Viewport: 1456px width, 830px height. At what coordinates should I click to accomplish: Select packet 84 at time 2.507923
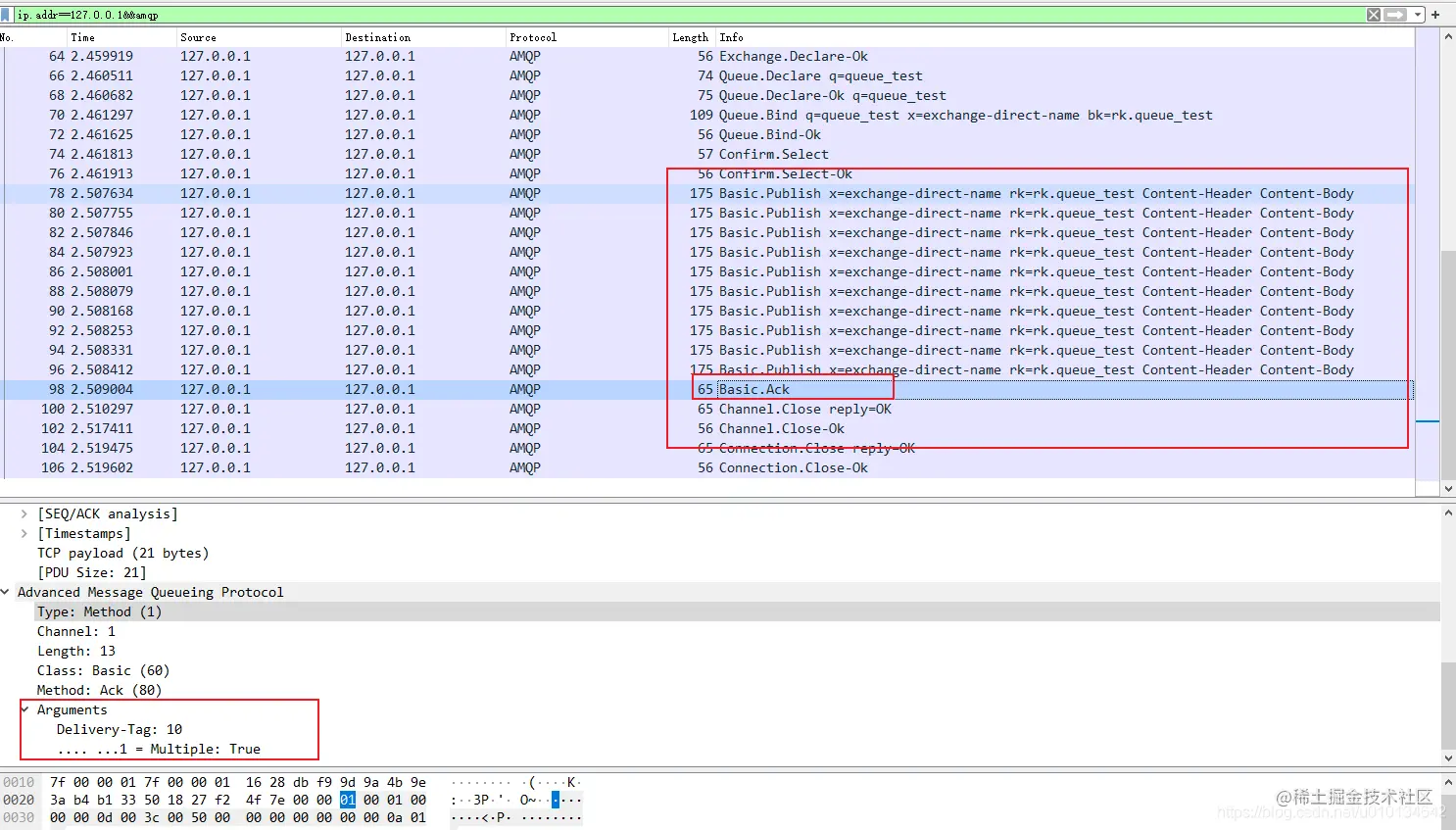pos(707,253)
